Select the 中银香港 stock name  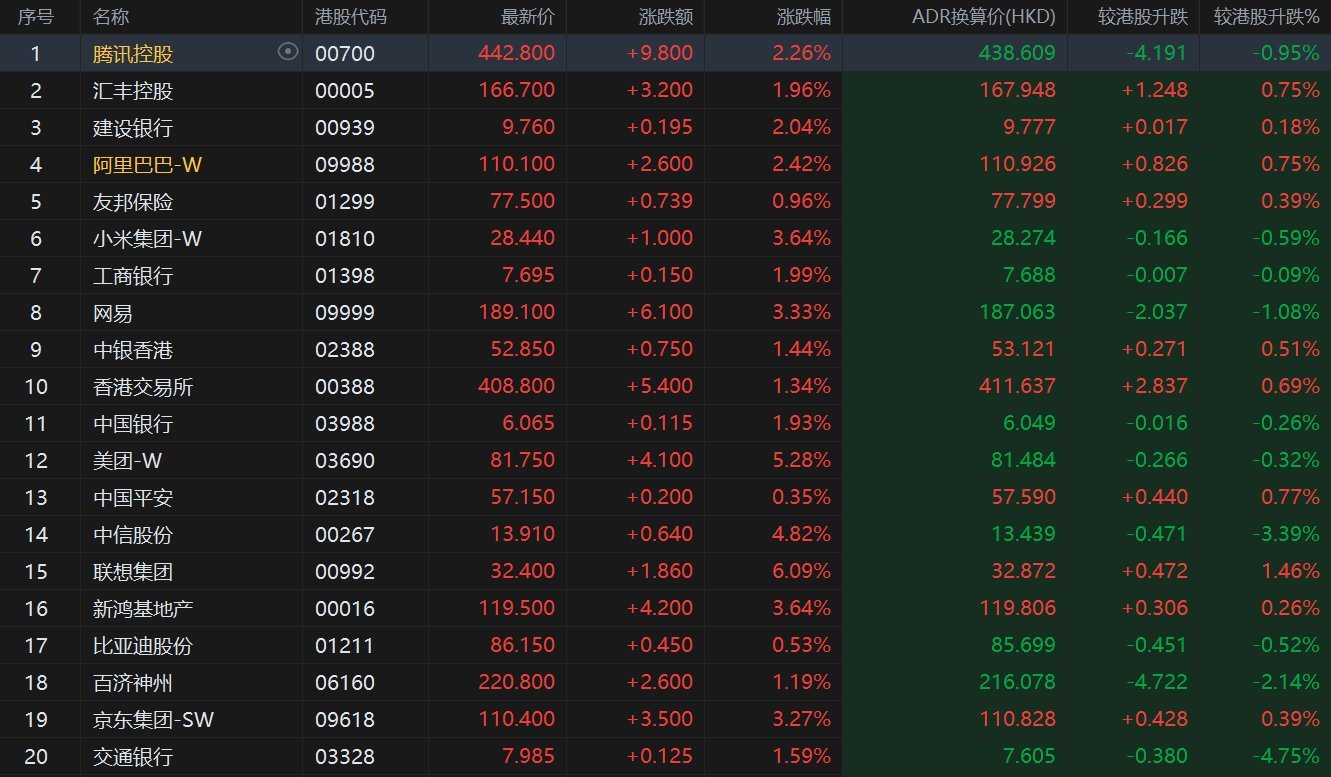click(x=133, y=350)
